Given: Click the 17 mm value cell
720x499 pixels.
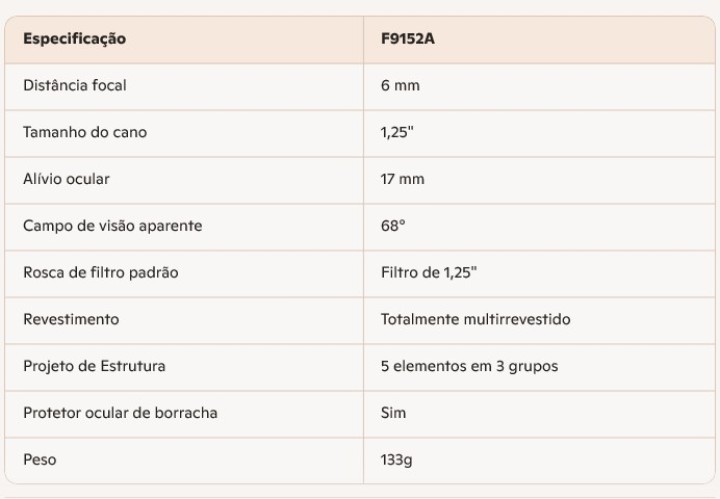Looking at the screenshot, I should [x=403, y=179].
